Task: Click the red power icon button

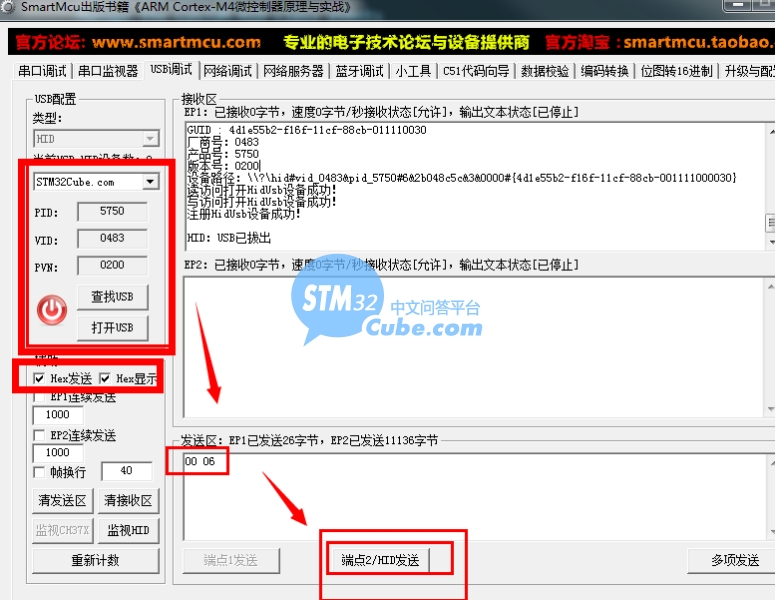Action: coord(52,310)
